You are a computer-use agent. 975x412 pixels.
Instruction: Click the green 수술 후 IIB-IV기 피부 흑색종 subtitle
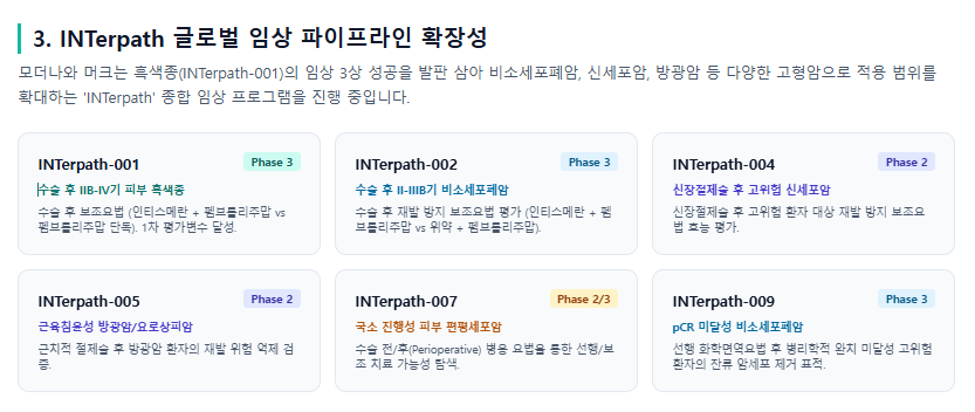[x=111, y=190]
